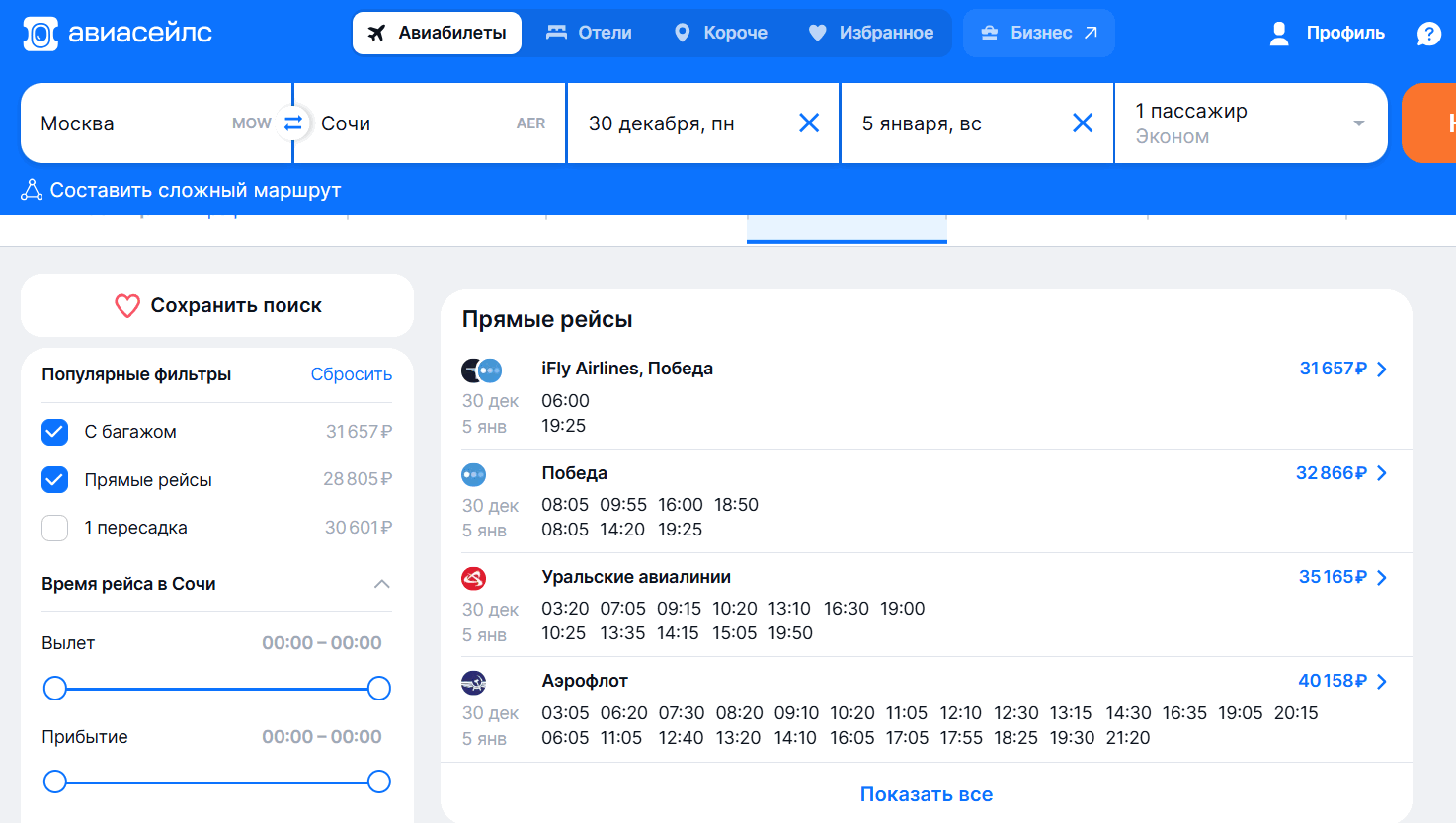Click Сохранить поиск button
This screenshot has width=1456, height=823.
pos(217,305)
